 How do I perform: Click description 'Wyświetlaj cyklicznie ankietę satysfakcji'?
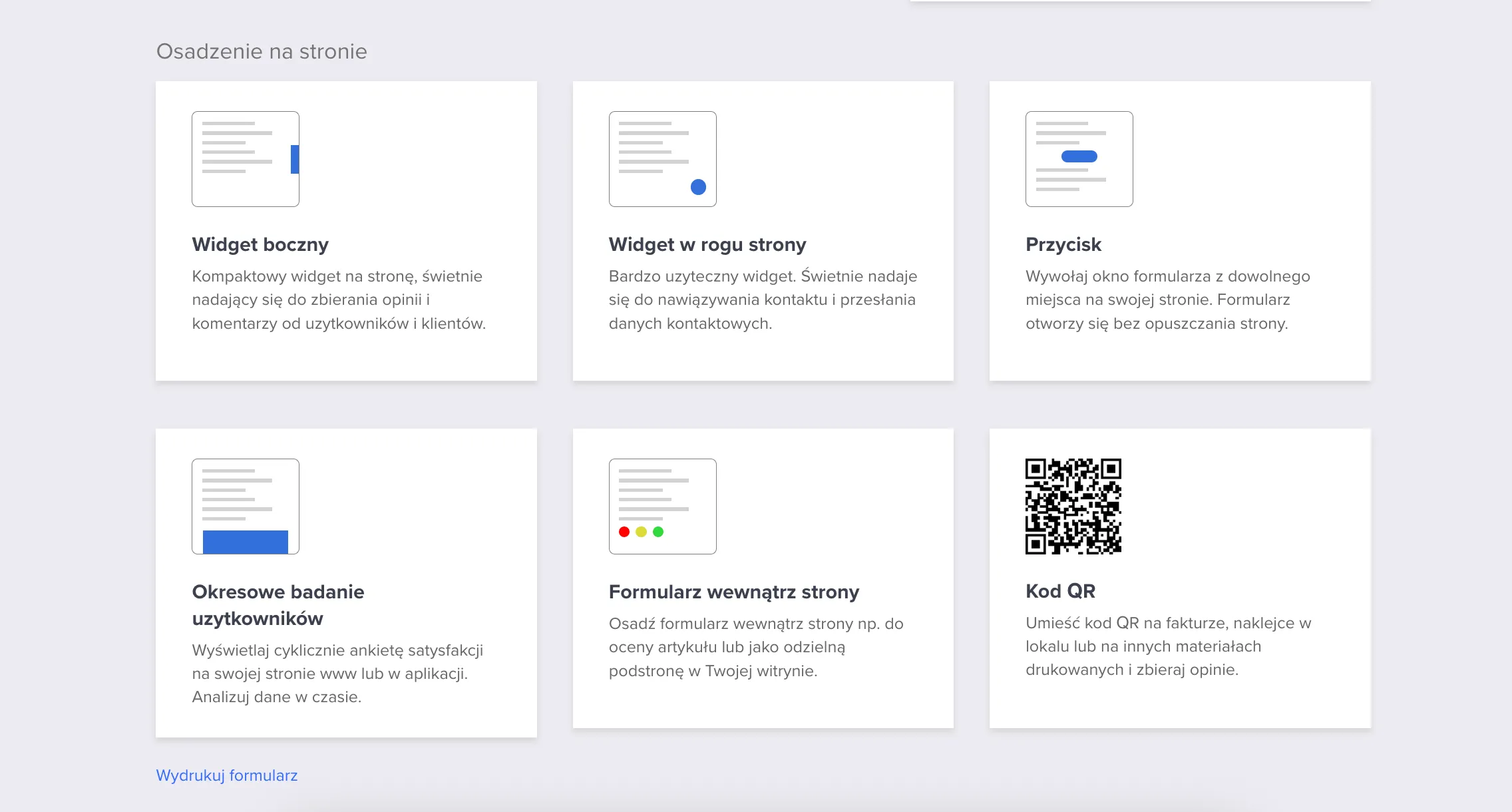click(x=337, y=674)
